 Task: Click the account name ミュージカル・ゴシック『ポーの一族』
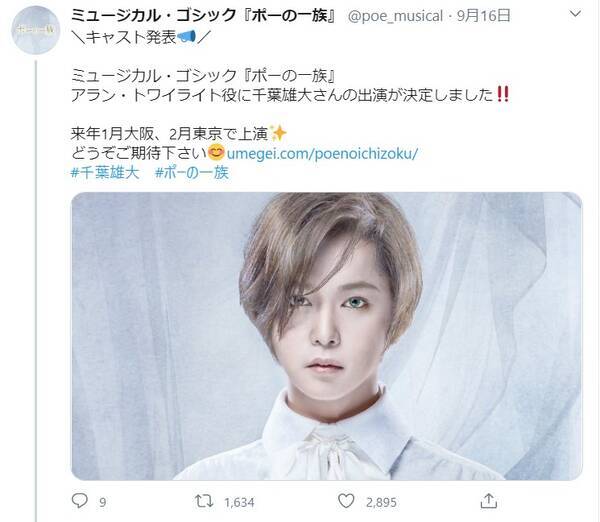(204, 16)
